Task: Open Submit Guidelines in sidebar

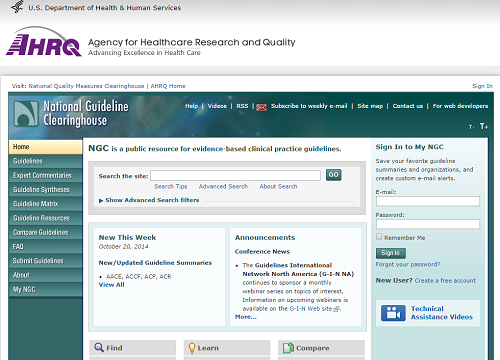Action: pos(45,261)
